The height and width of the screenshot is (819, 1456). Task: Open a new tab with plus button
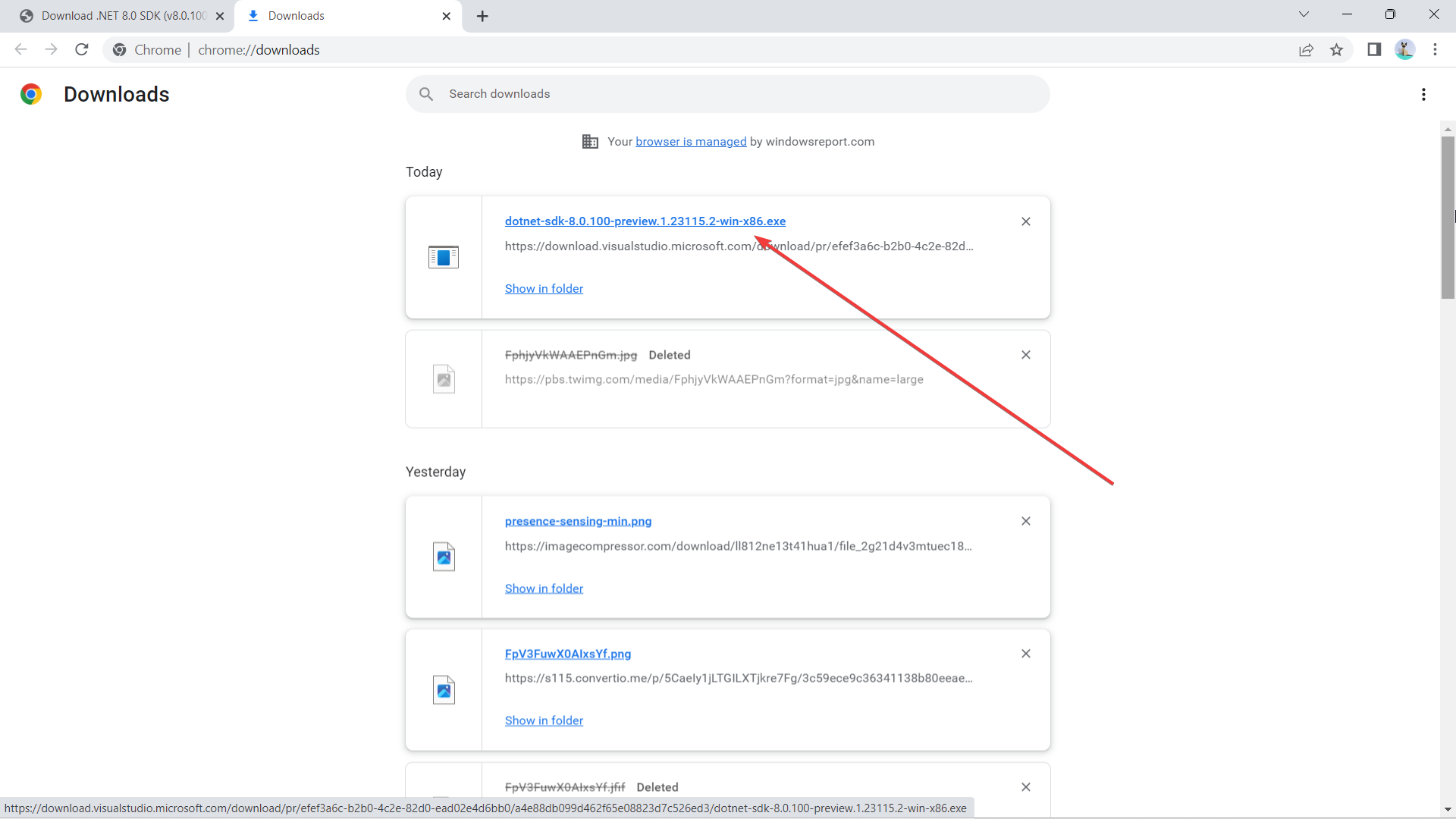click(482, 16)
